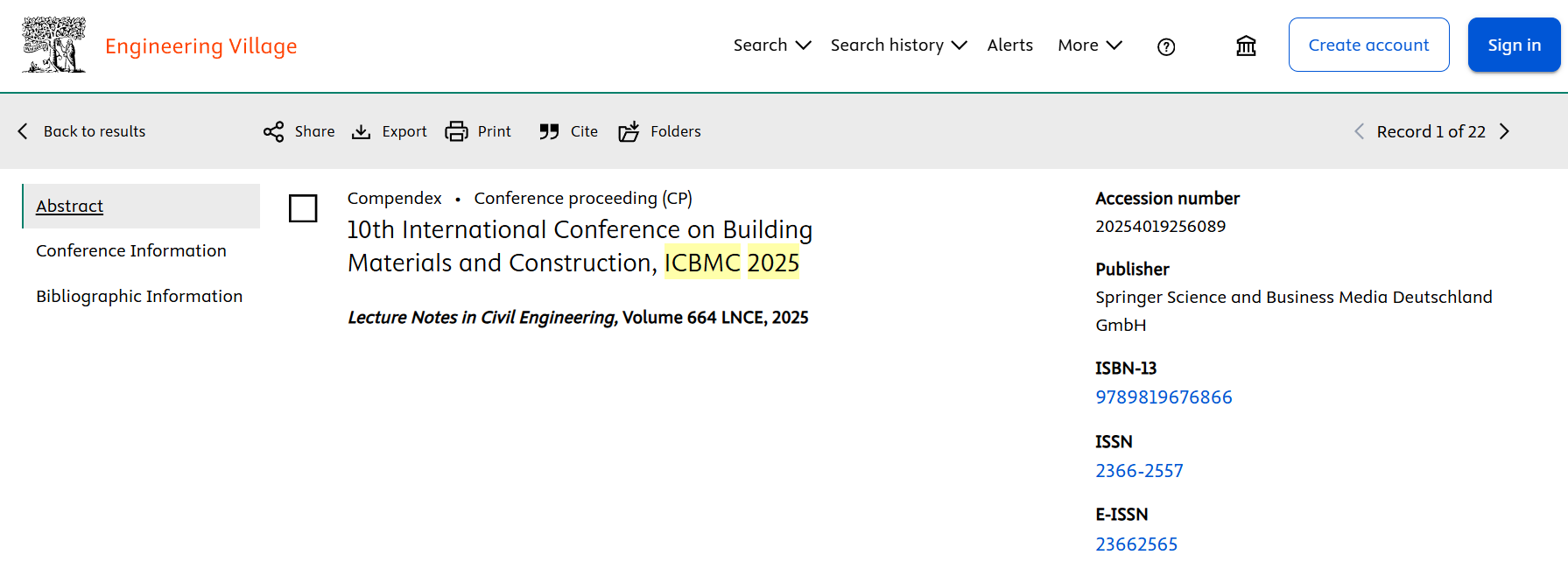Select the record checkbox

click(x=303, y=208)
